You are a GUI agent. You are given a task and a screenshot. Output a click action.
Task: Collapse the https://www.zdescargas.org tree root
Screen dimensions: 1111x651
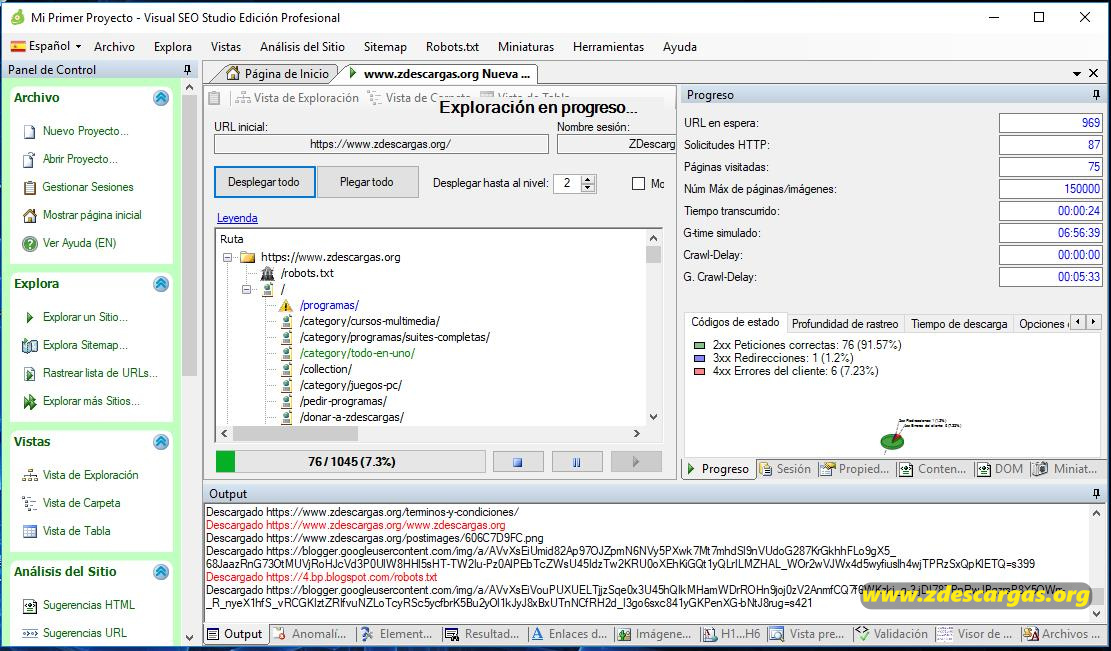click(227, 258)
